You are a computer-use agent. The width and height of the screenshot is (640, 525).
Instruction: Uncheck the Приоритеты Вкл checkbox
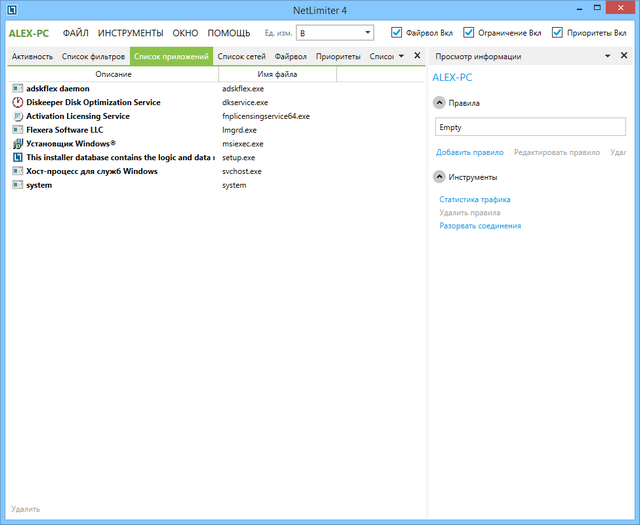559,32
